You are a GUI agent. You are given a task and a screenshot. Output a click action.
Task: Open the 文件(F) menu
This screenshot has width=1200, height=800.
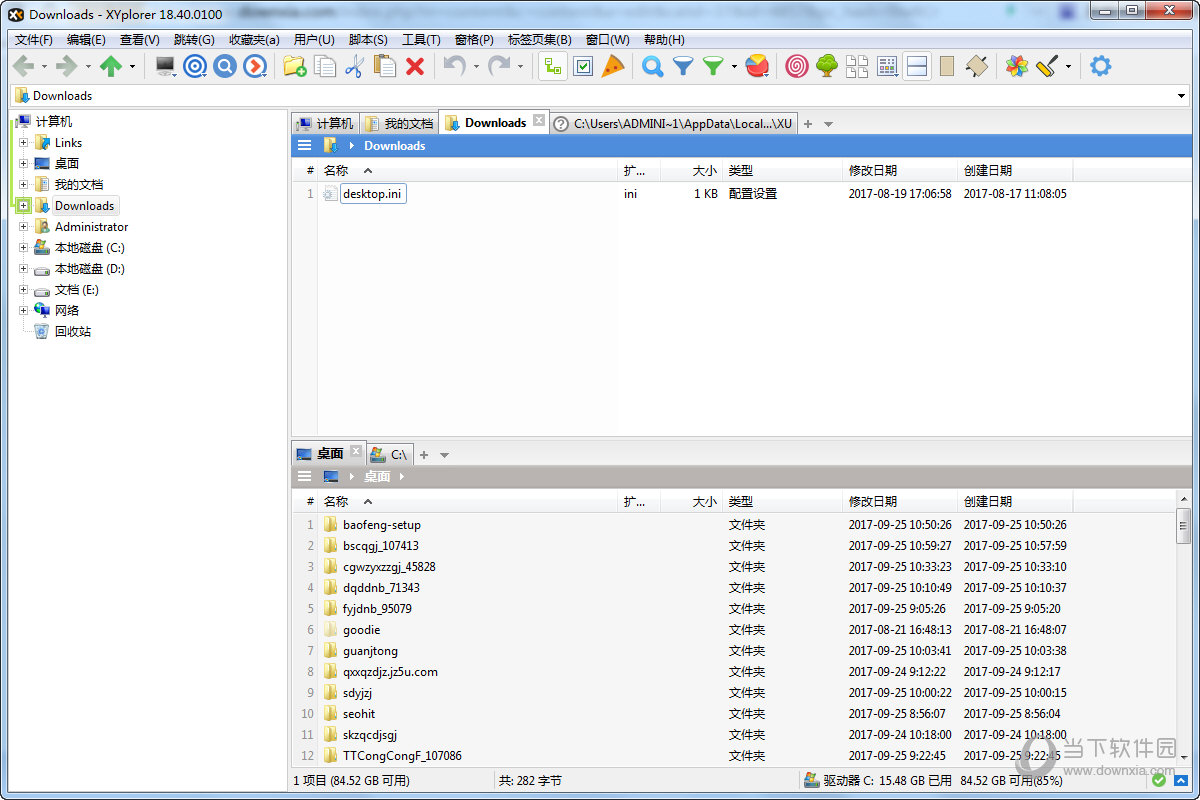click(x=34, y=40)
